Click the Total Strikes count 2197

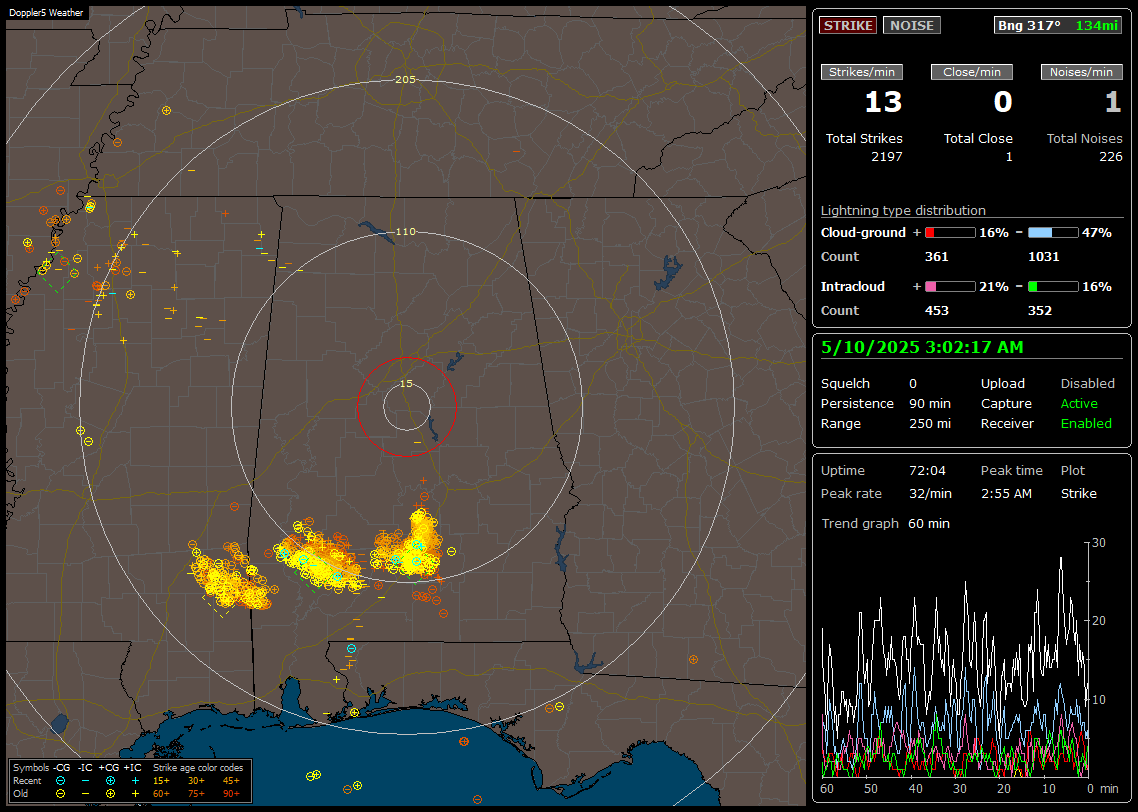pyautogui.click(x=887, y=157)
